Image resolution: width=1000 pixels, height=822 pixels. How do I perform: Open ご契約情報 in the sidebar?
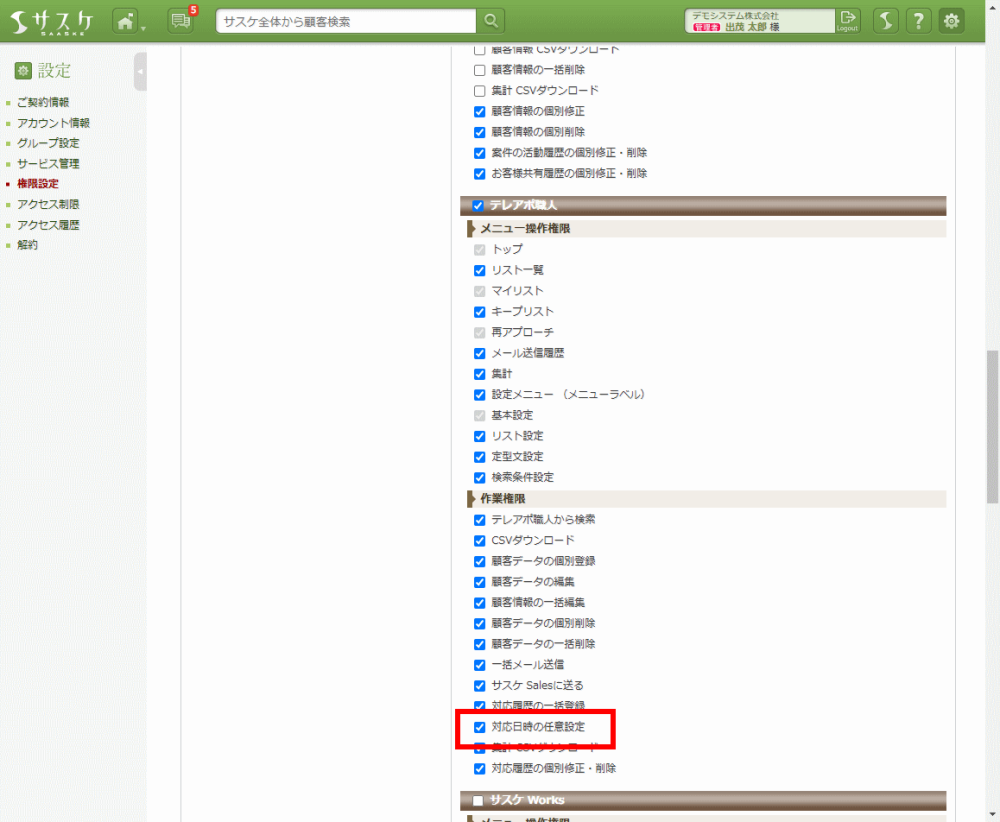click(x=43, y=102)
